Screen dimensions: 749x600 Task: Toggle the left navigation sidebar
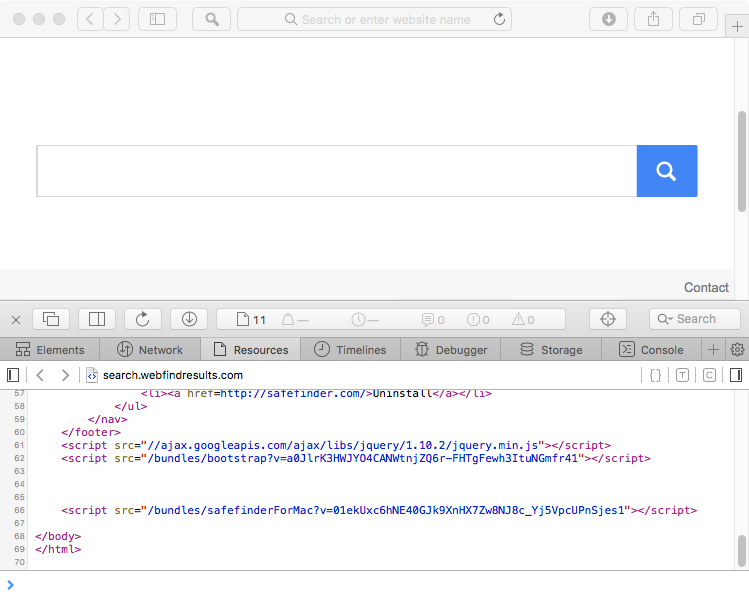click(13, 375)
